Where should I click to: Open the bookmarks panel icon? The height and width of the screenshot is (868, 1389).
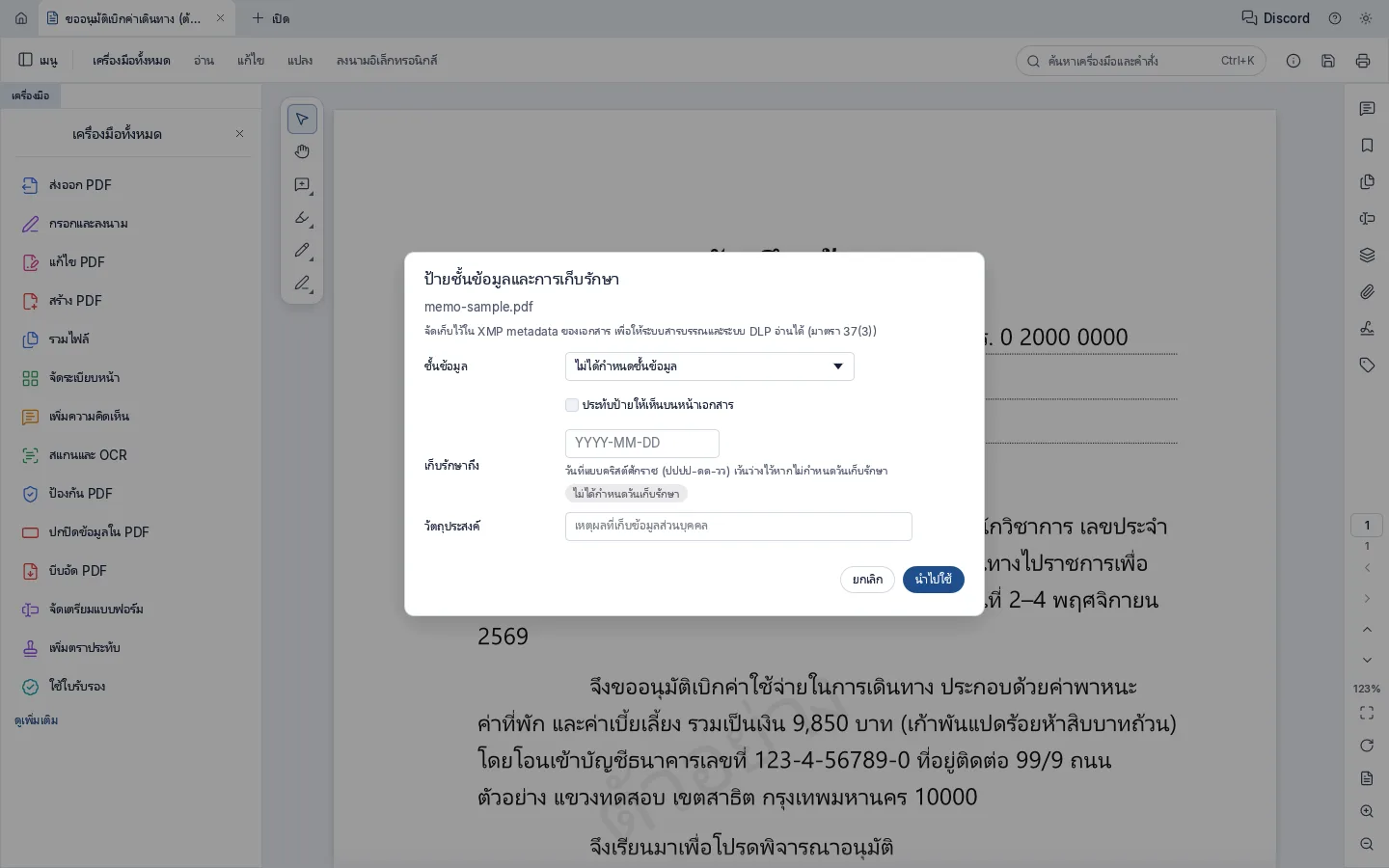(x=1367, y=146)
